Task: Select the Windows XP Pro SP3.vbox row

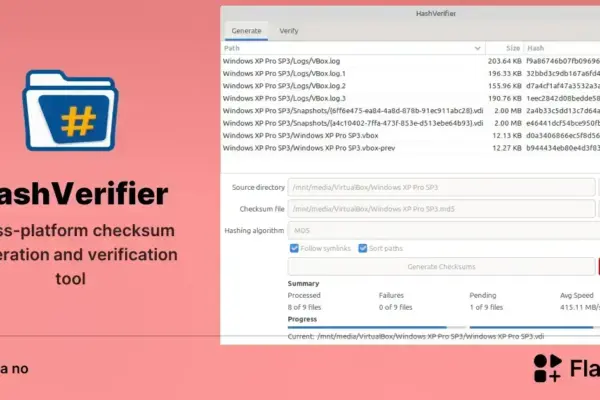Action: pos(410,136)
